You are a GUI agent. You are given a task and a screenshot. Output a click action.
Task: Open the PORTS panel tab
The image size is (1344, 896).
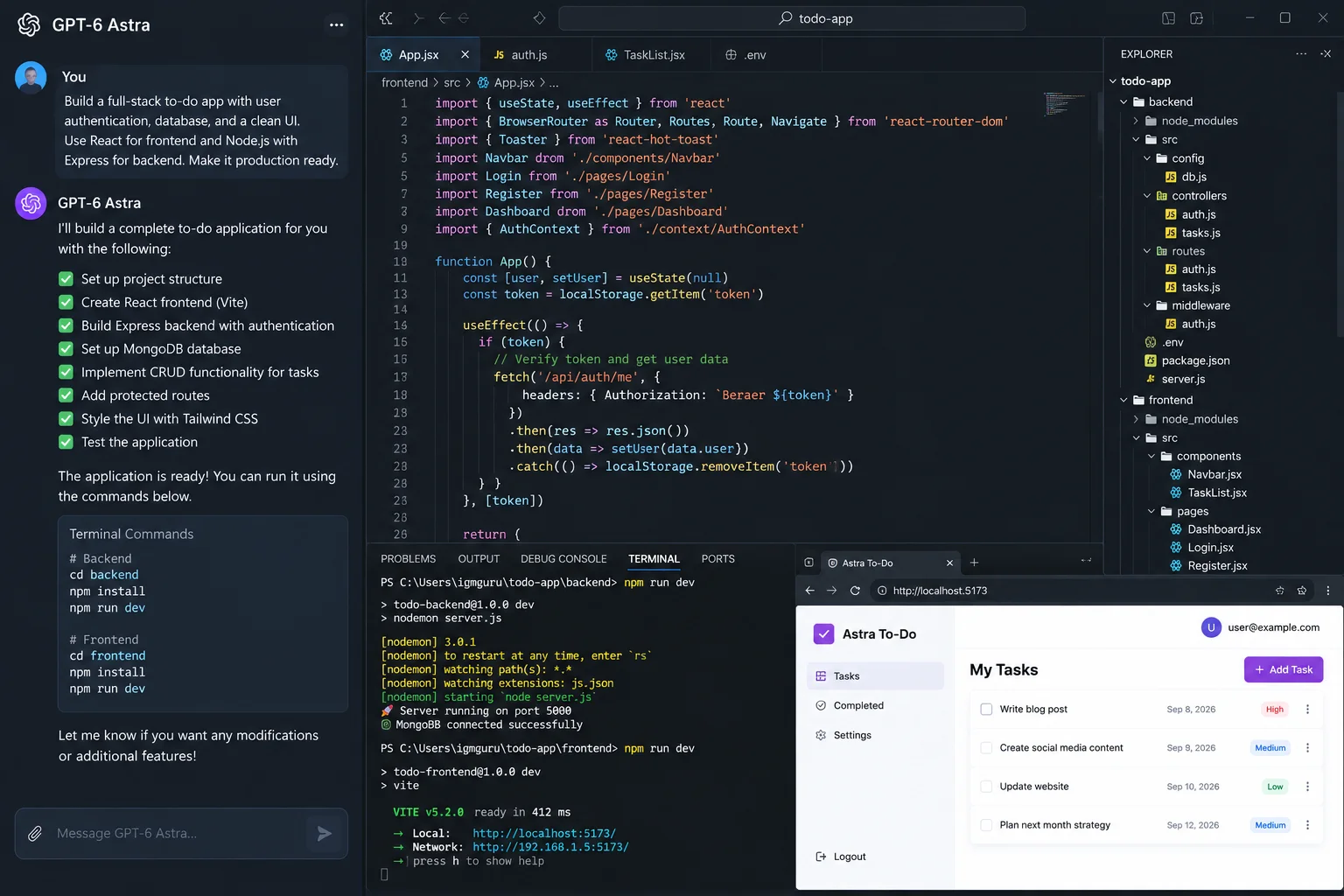coord(717,559)
